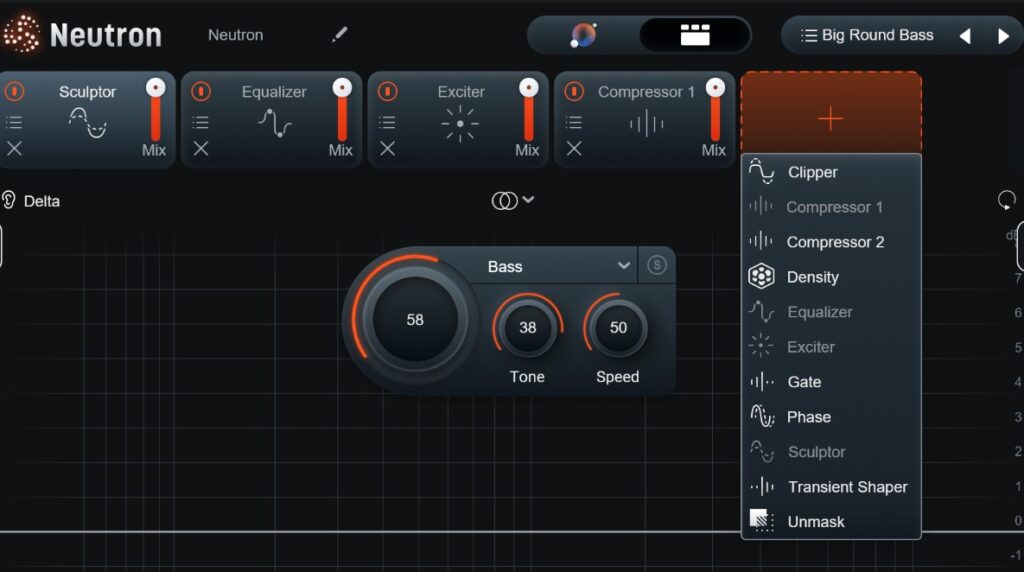Click the Sculptor solo S button

[656, 265]
